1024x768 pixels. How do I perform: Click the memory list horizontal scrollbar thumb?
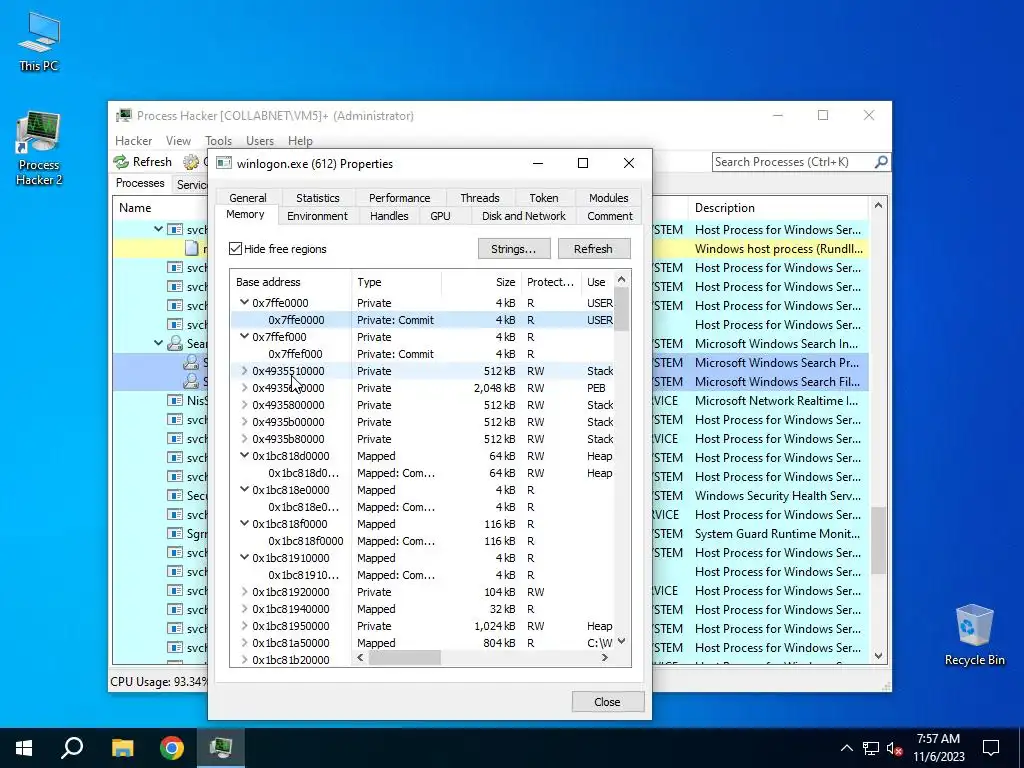click(404, 658)
